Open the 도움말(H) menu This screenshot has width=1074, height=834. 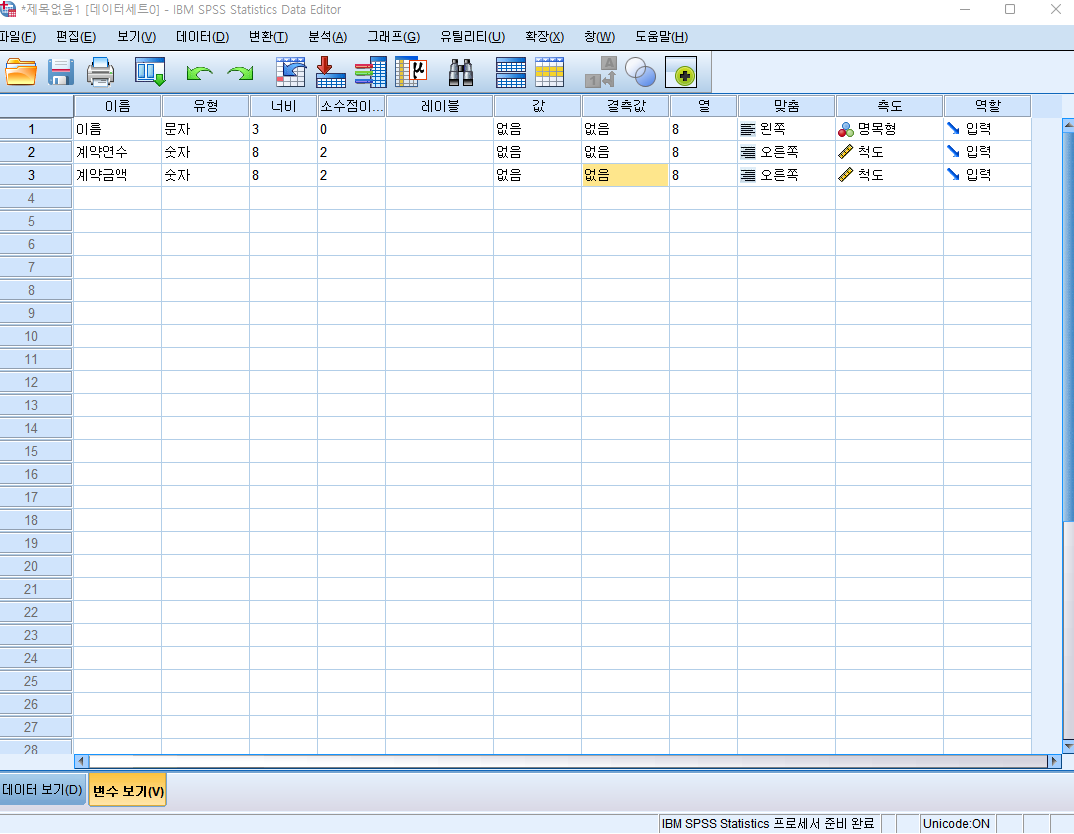click(661, 37)
